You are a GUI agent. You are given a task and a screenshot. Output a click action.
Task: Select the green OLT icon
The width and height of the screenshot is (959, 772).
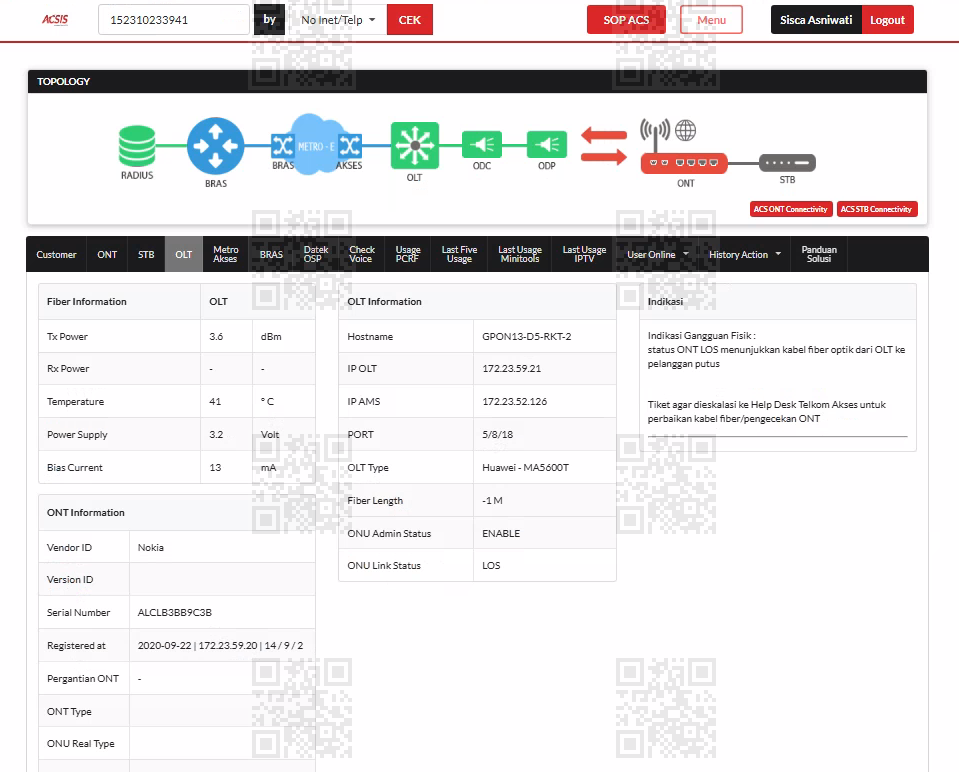(x=415, y=146)
